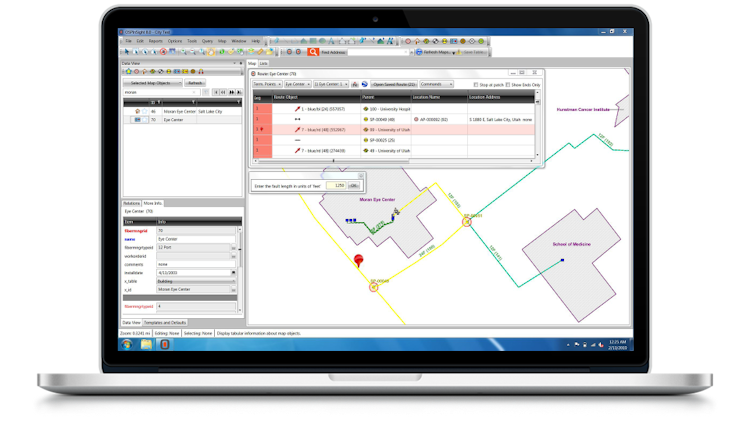Open the File menu

point(128,41)
